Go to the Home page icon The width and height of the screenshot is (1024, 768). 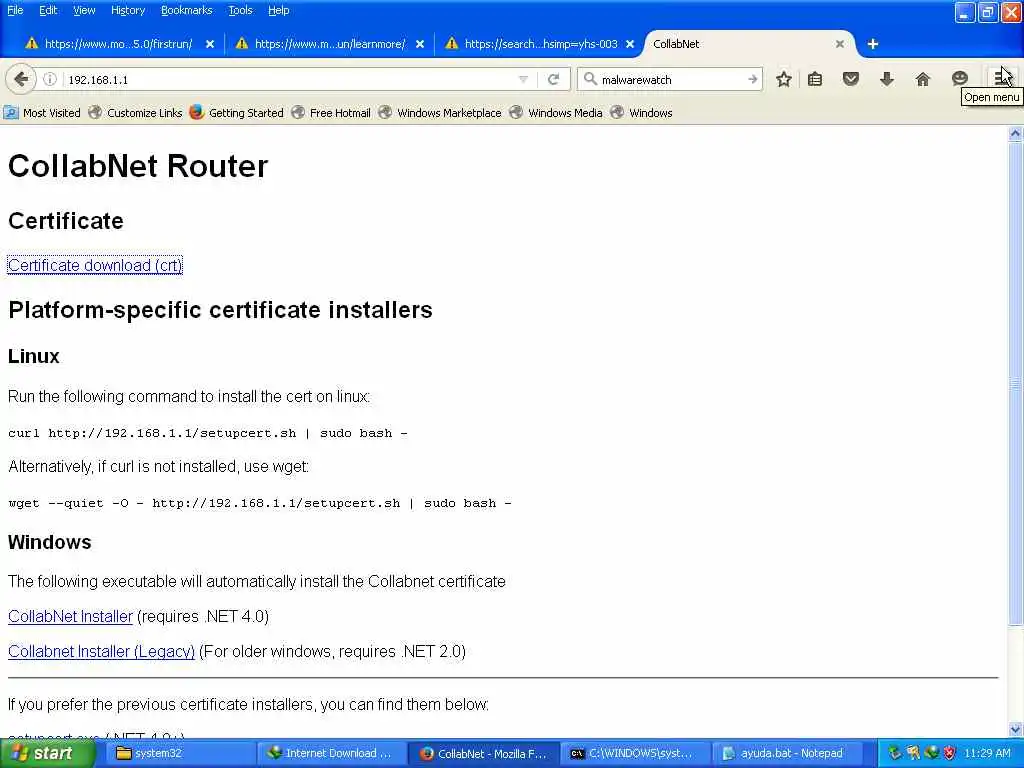pos(922,79)
